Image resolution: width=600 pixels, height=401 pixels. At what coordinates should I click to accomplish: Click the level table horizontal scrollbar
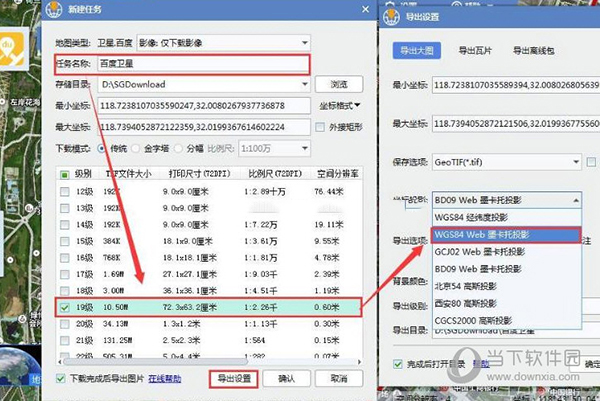pyautogui.click(x=155, y=362)
